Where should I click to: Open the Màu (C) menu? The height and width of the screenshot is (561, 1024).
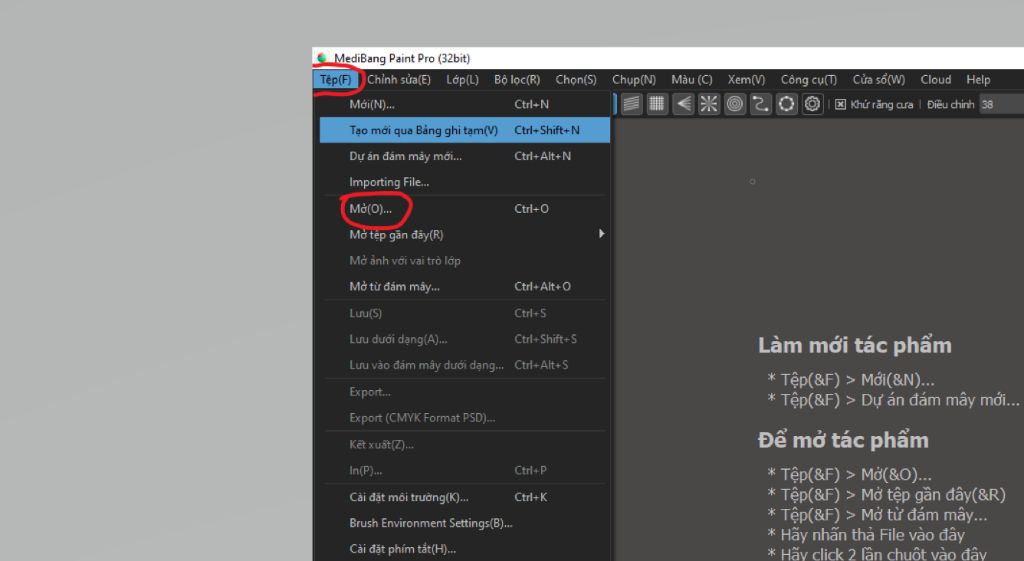(x=692, y=80)
